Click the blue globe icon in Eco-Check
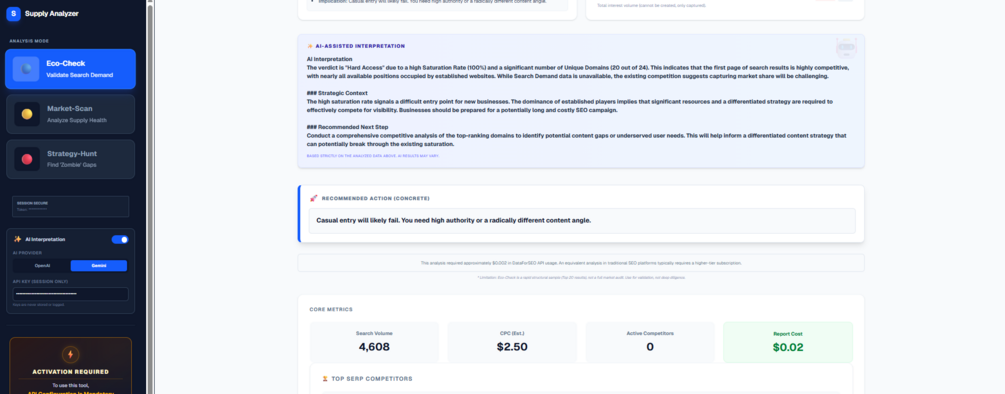This screenshot has height=394, width=1005. coord(26,69)
